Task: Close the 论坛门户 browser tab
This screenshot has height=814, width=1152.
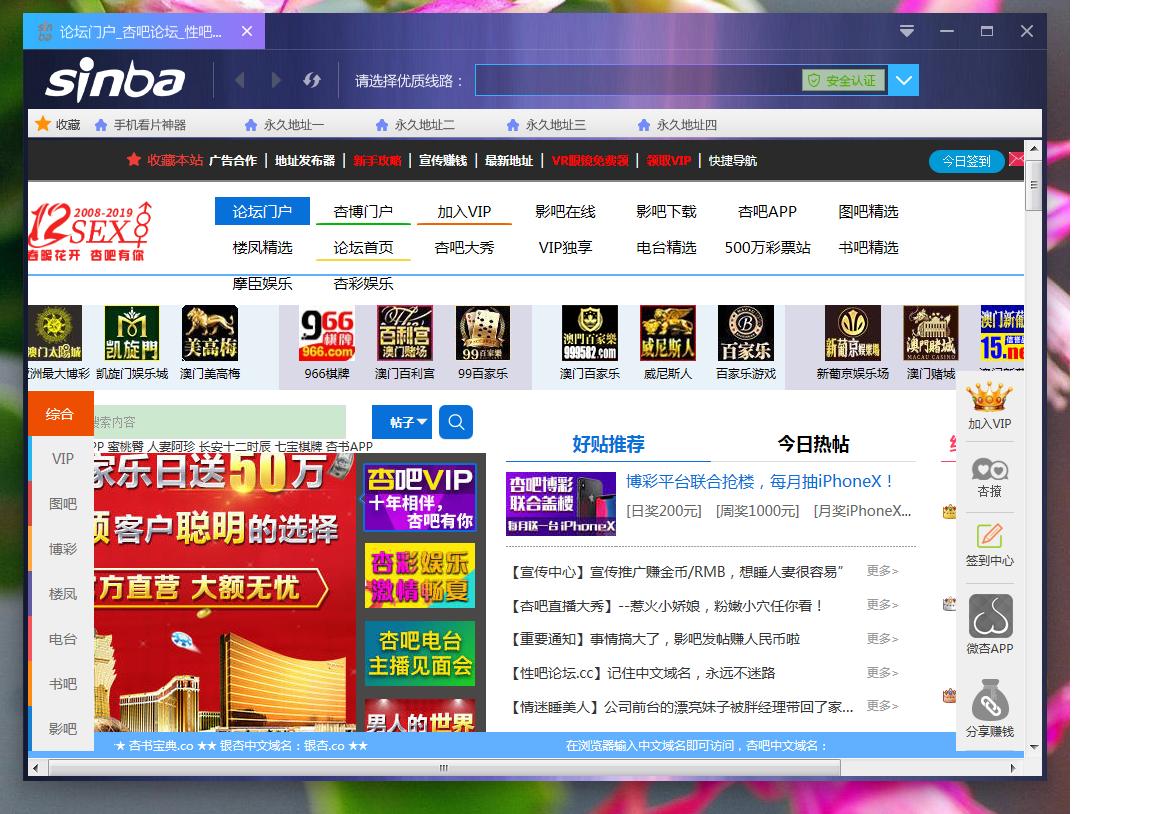Action: click(x=247, y=32)
